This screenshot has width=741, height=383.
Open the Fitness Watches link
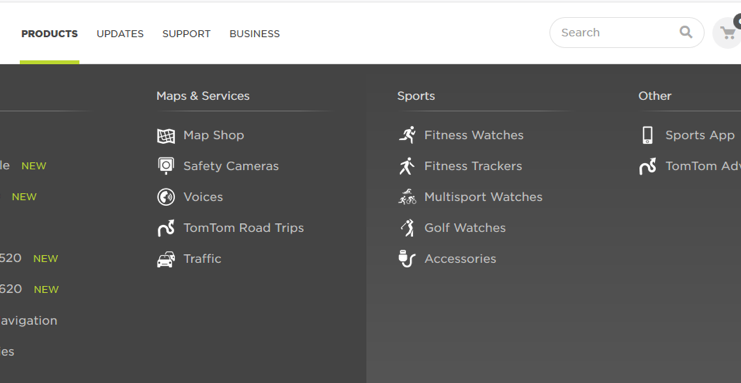pos(474,135)
